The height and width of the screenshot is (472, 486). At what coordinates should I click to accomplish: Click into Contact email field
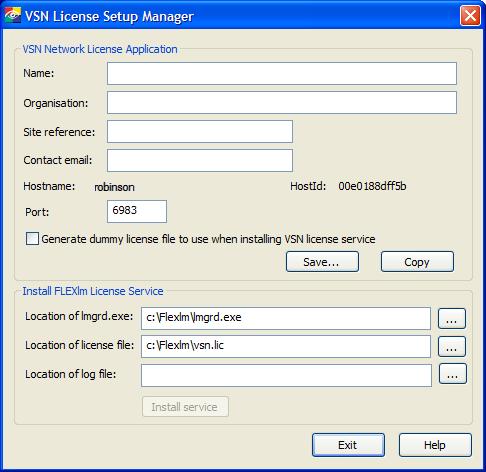click(200, 160)
